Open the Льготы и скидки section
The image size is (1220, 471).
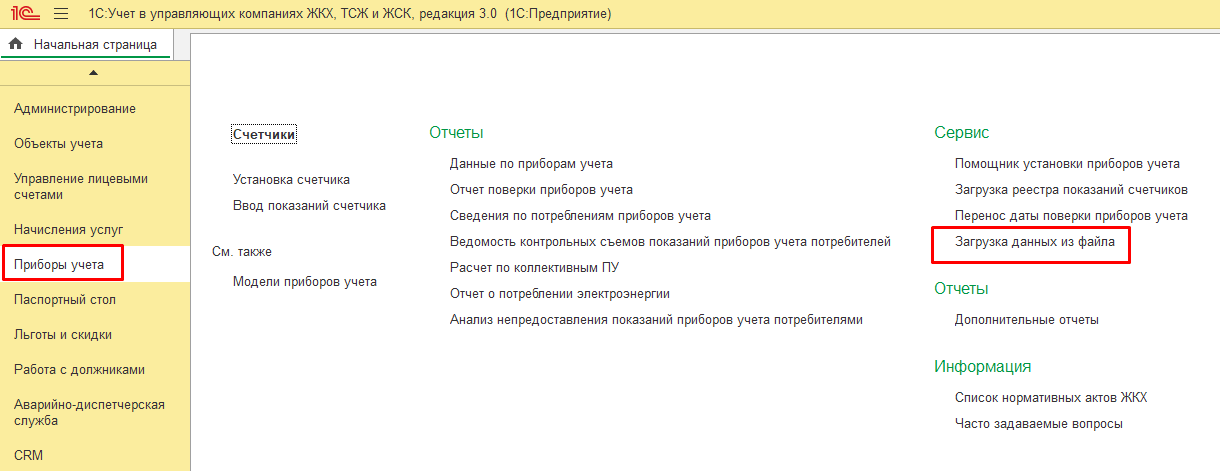[63, 334]
